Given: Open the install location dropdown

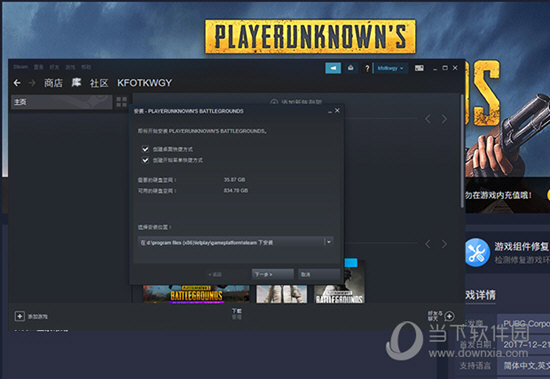Looking at the screenshot, I should pyautogui.click(x=329, y=242).
